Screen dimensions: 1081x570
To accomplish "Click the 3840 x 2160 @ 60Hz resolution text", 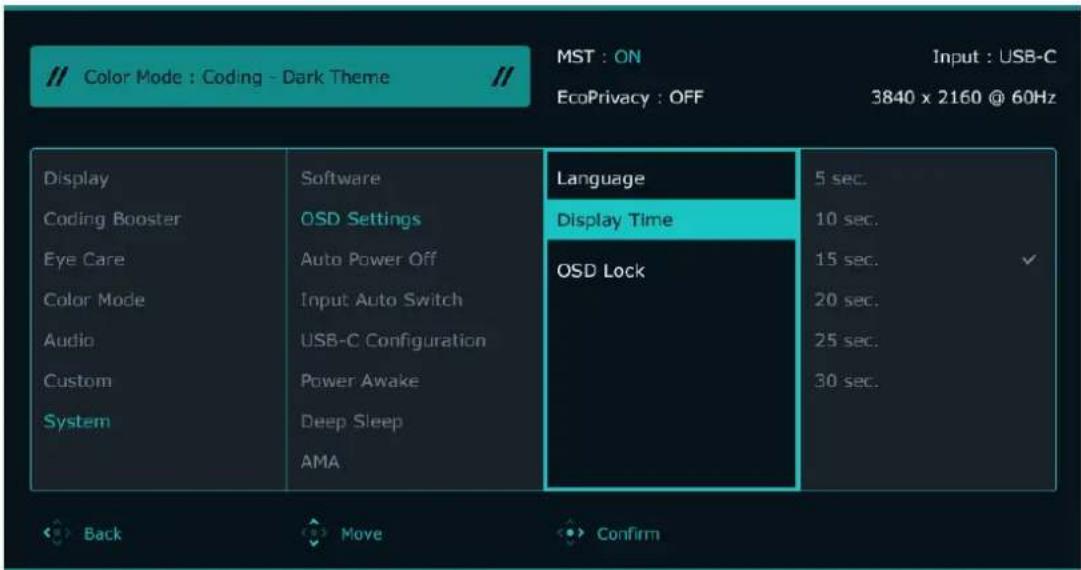I will [963, 97].
